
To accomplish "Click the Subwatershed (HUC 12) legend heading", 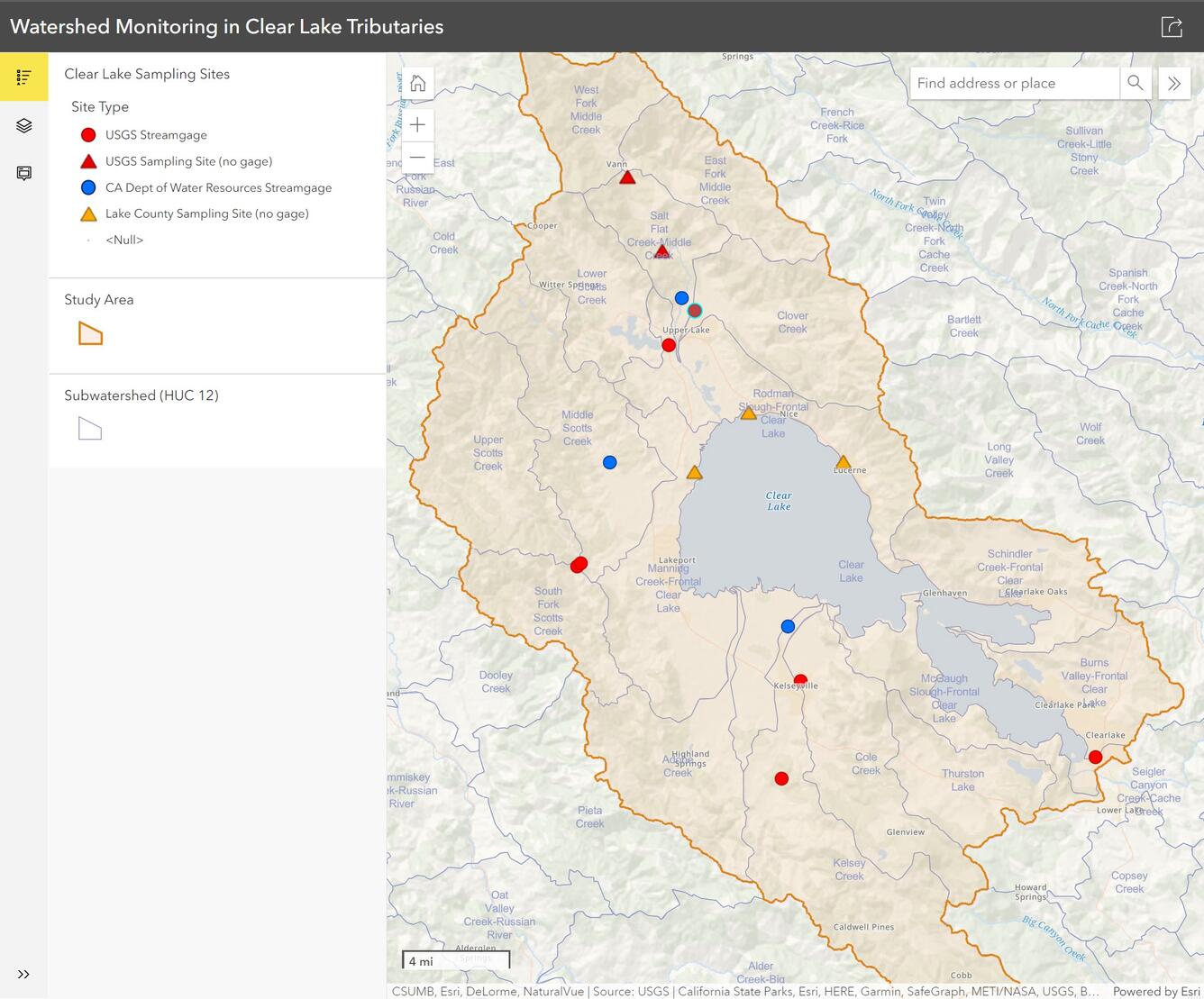I will (x=141, y=395).
